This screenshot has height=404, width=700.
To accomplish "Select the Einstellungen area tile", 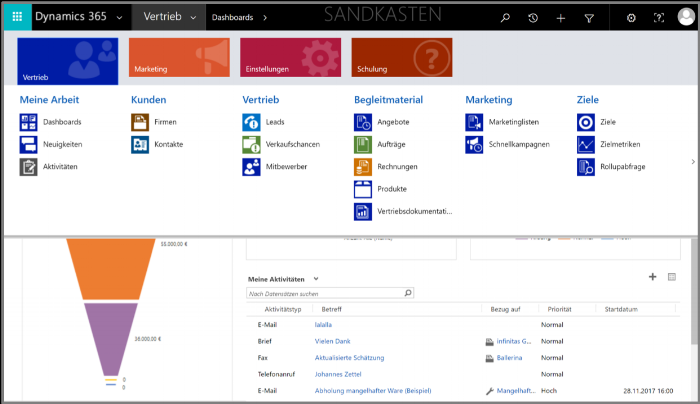I will 291,57.
